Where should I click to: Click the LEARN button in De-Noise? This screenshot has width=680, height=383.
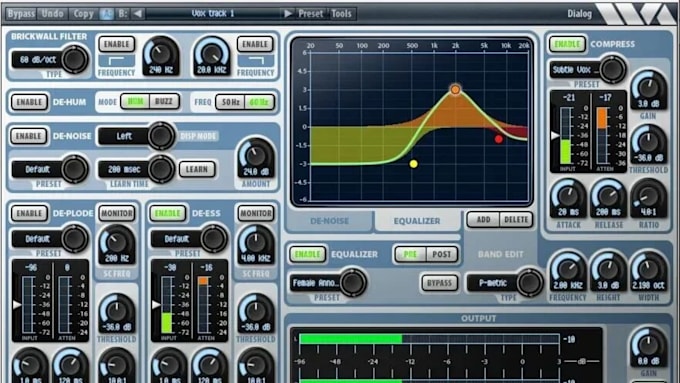coord(197,170)
